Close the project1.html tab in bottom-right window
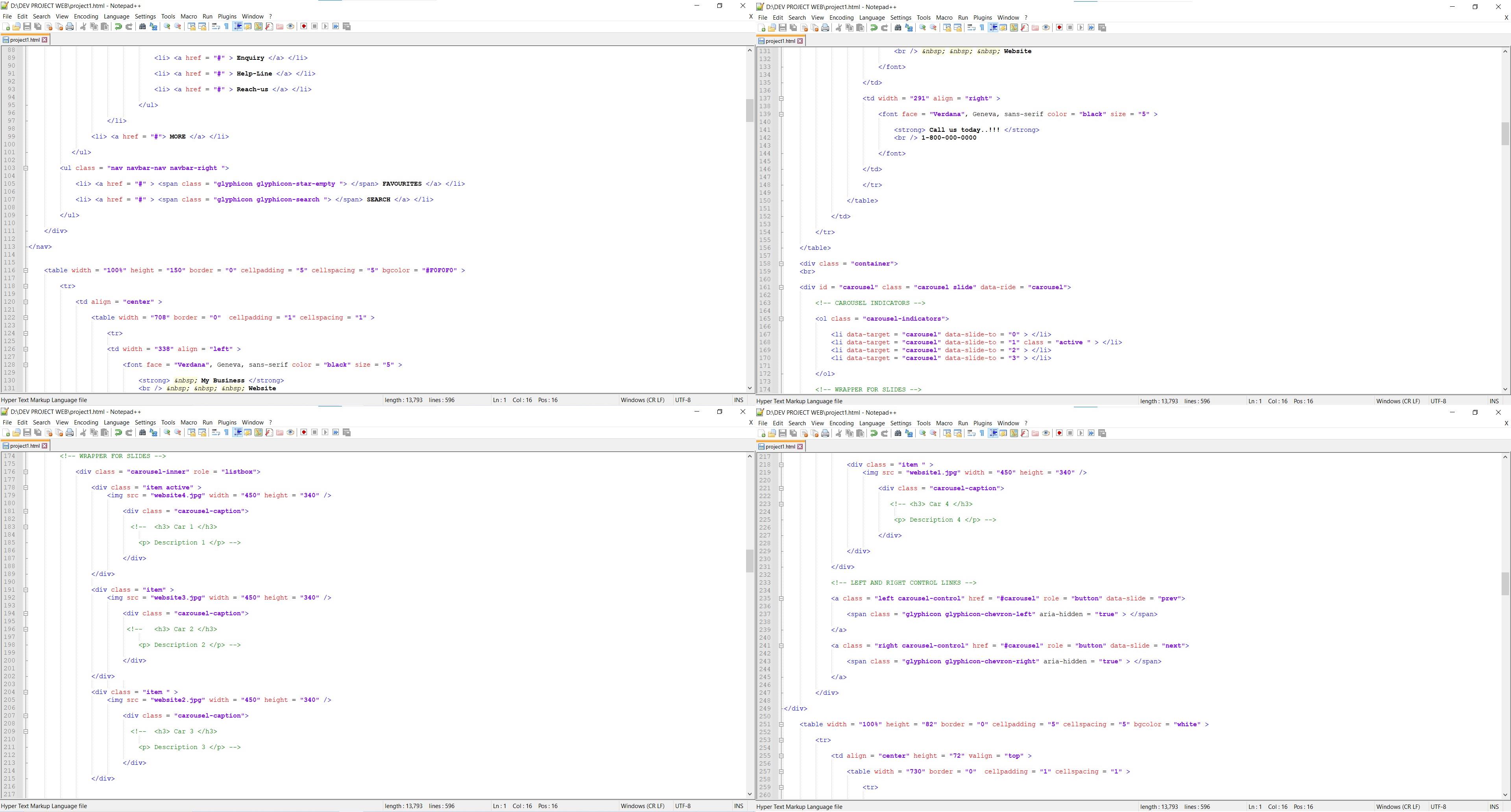The height and width of the screenshot is (812, 1511). click(800, 447)
